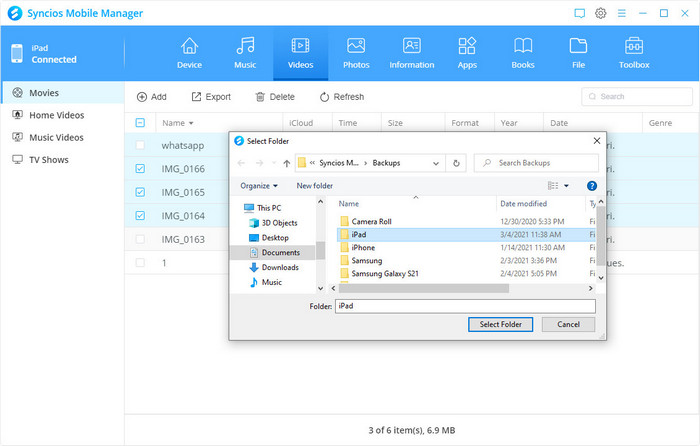Click the Date modified column header
The image size is (700, 446).
click(x=523, y=204)
